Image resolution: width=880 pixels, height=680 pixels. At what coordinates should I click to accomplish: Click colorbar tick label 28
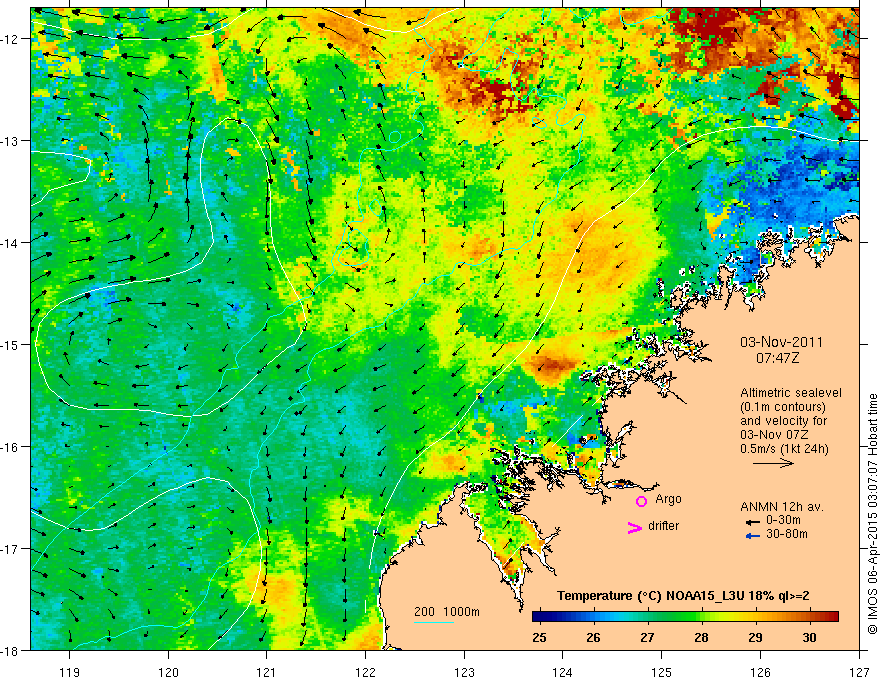click(x=701, y=637)
